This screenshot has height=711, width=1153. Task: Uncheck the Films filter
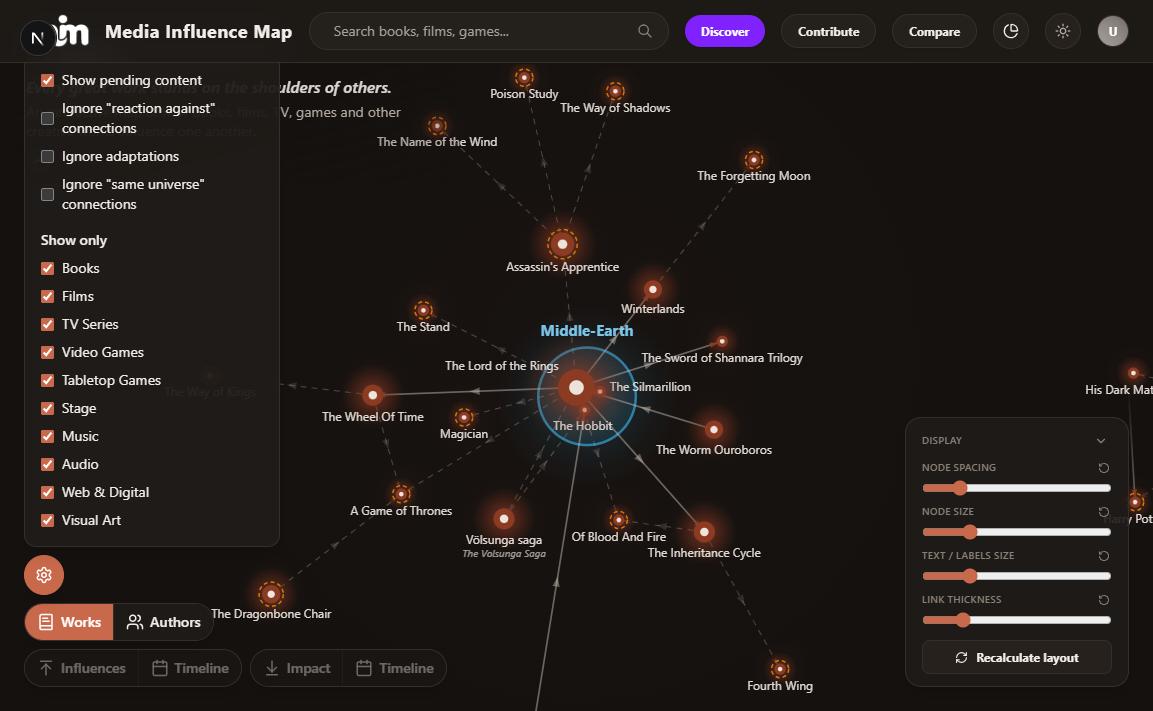click(x=48, y=296)
